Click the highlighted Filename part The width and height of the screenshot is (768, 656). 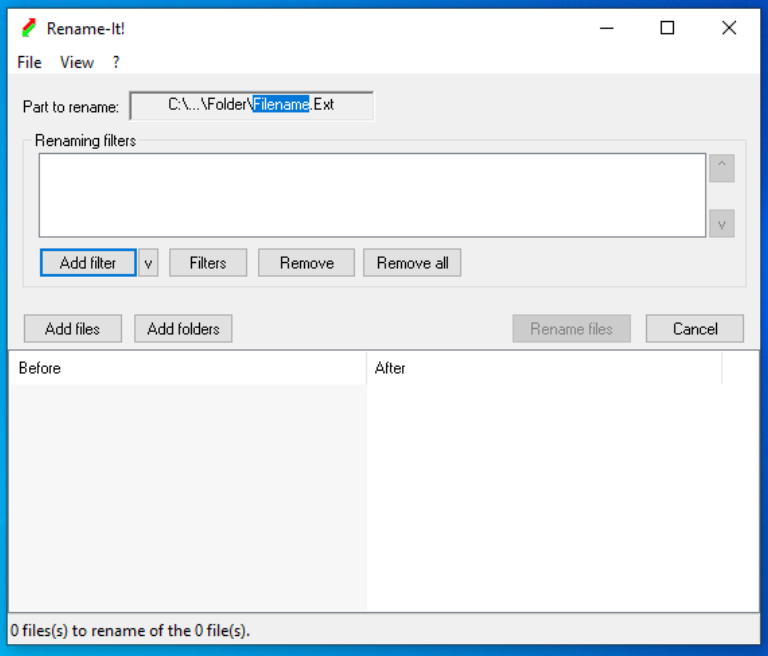click(x=281, y=104)
